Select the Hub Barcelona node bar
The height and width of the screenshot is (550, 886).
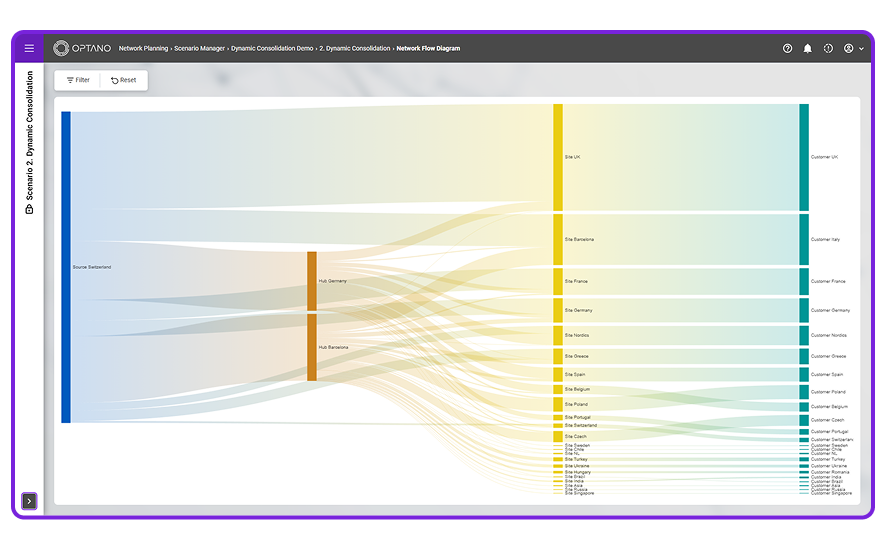(x=312, y=347)
